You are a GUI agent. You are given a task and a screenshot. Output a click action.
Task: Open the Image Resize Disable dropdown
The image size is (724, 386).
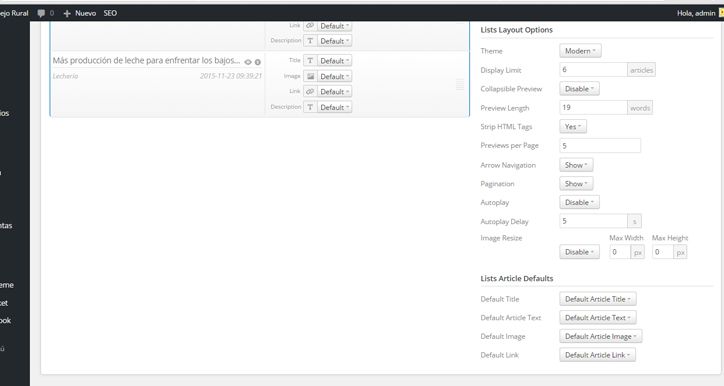point(579,252)
